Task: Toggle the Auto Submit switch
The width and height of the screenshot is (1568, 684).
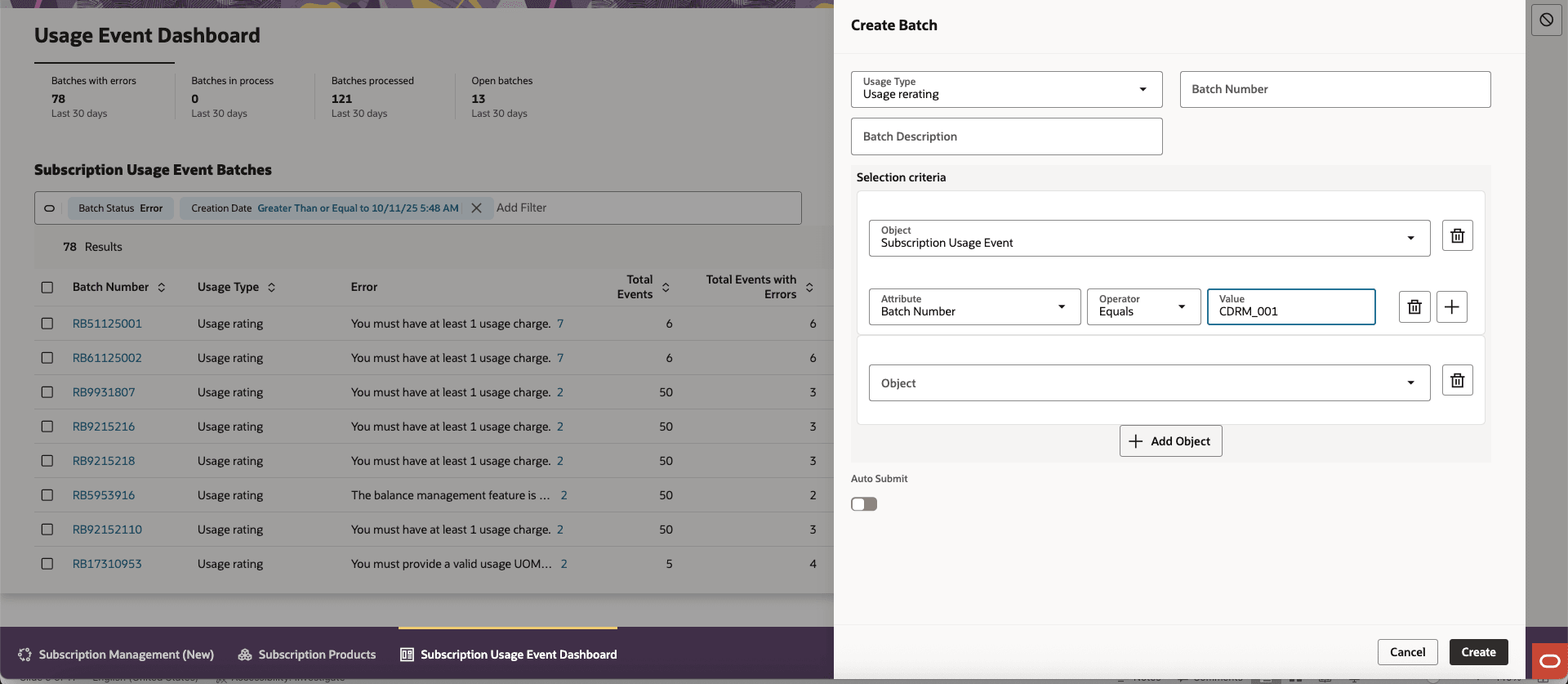Action: tap(864, 504)
